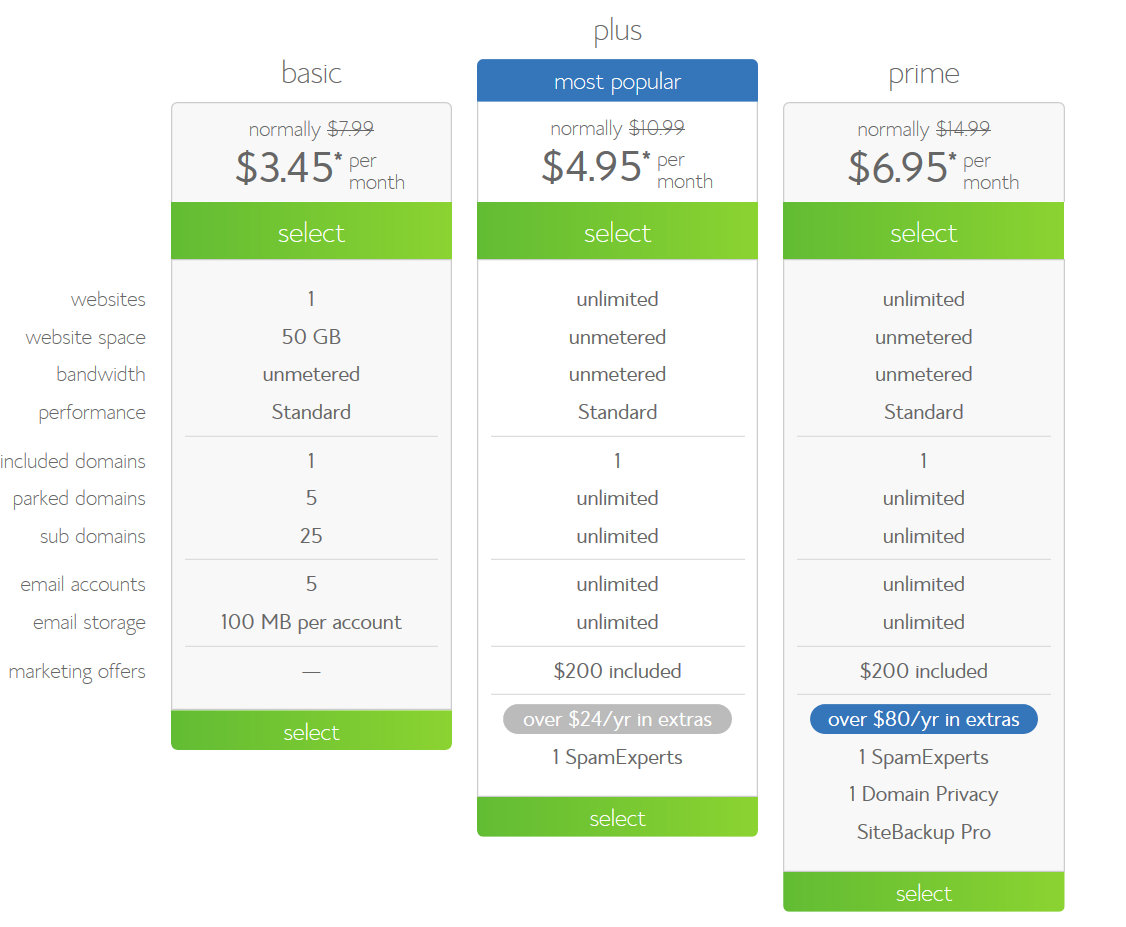1126x927 pixels.
Task: Click 'SiteBackup Pro' in prime extras
Action: [x=923, y=832]
